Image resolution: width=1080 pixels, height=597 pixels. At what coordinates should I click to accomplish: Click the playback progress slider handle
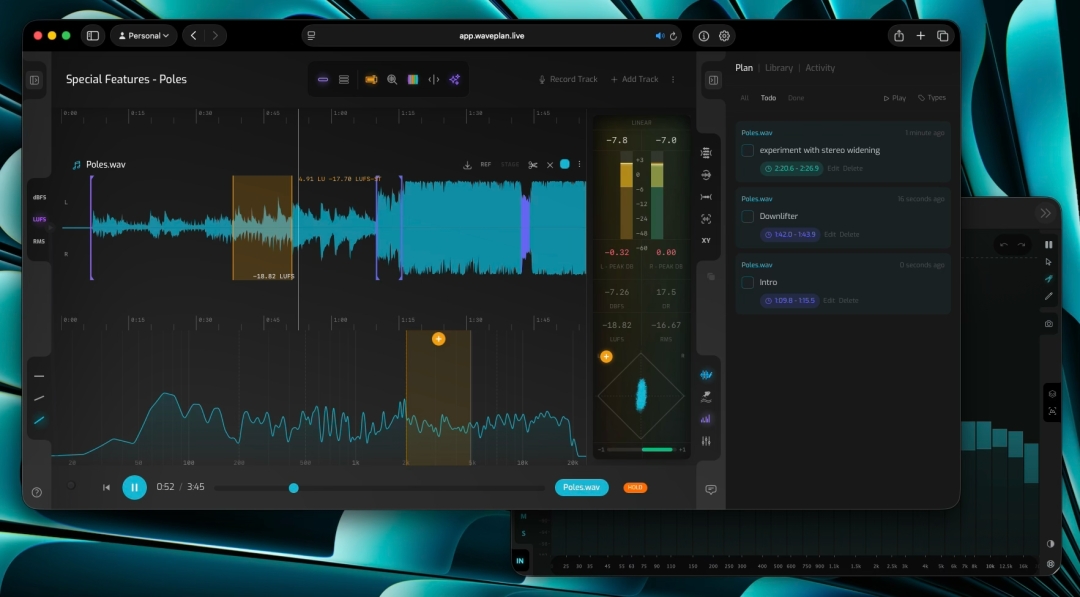tap(293, 488)
